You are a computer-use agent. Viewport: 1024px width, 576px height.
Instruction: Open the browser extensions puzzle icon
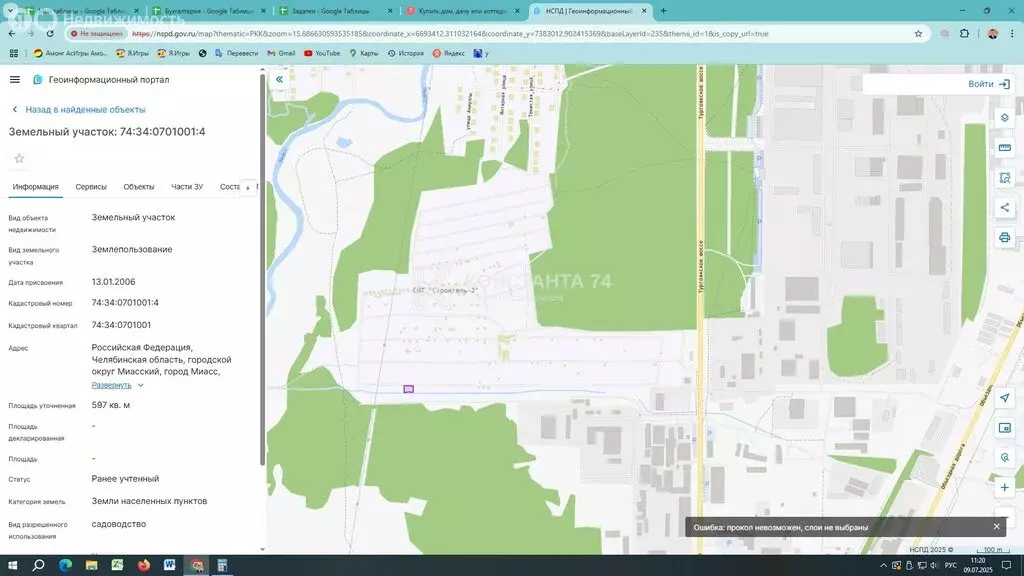pyautogui.click(x=965, y=34)
